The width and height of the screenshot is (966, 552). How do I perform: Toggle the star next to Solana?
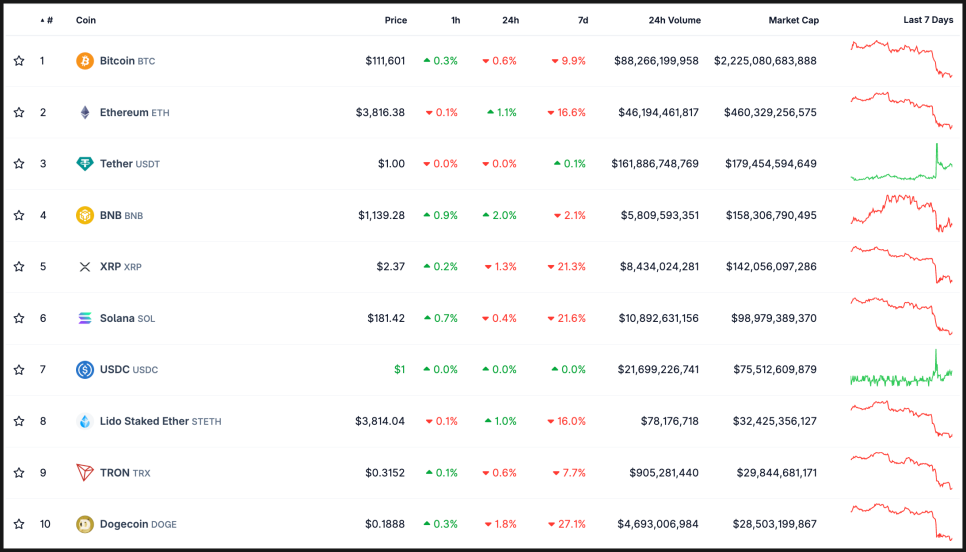tap(19, 318)
